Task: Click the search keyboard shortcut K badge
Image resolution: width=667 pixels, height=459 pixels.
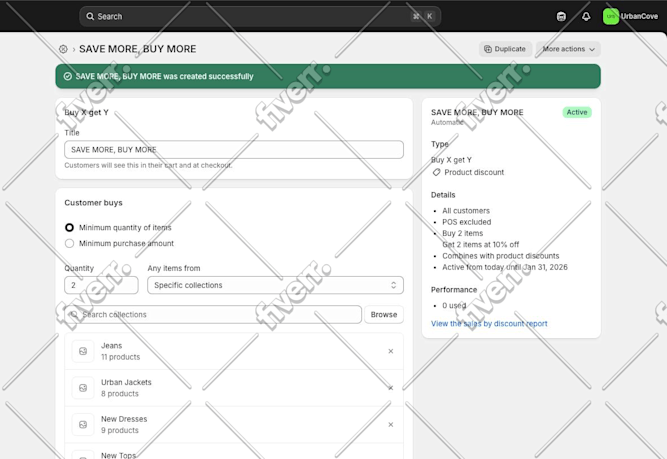Action: pyautogui.click(x=430, y=16)
